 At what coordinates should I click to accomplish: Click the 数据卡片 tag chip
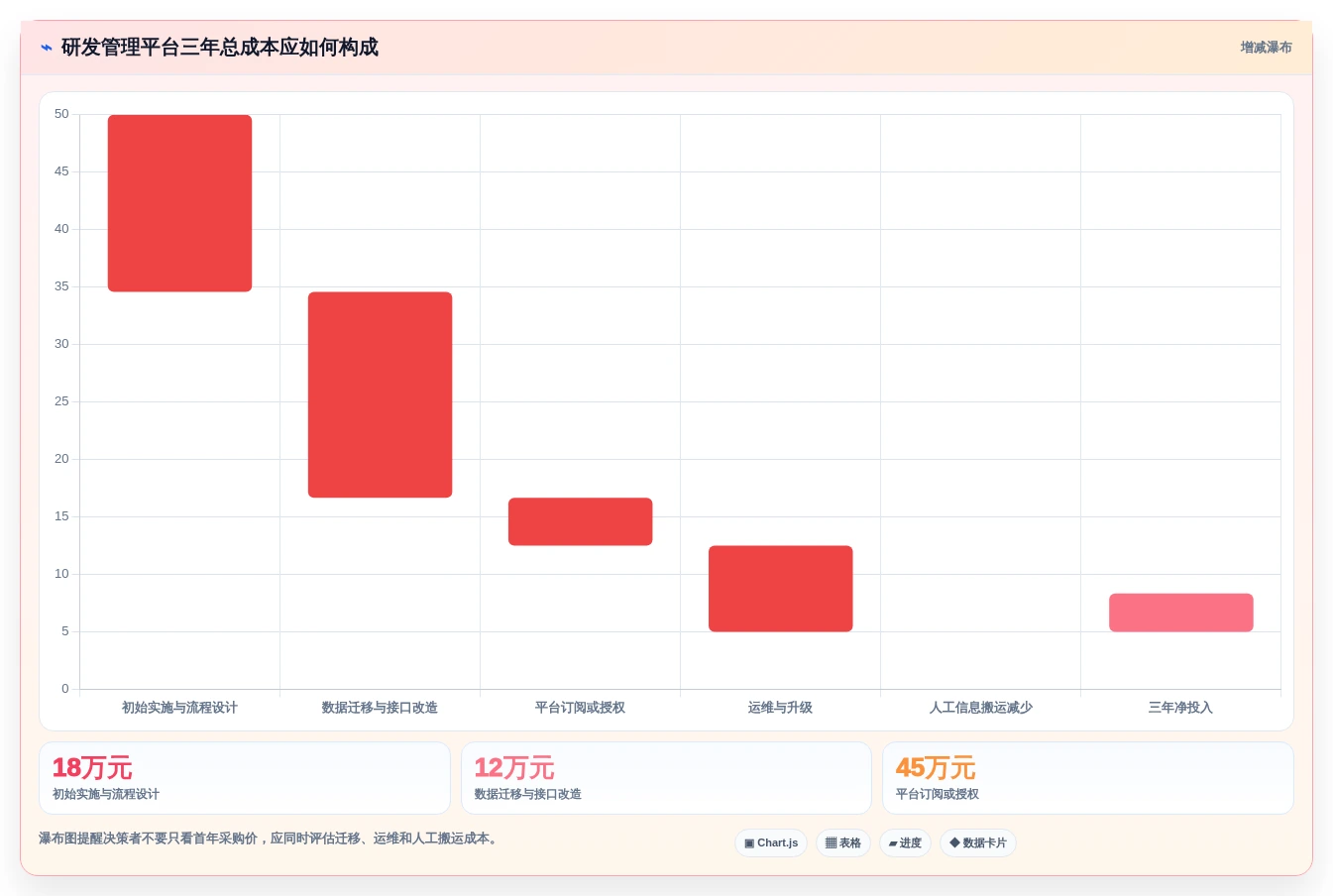978,843
